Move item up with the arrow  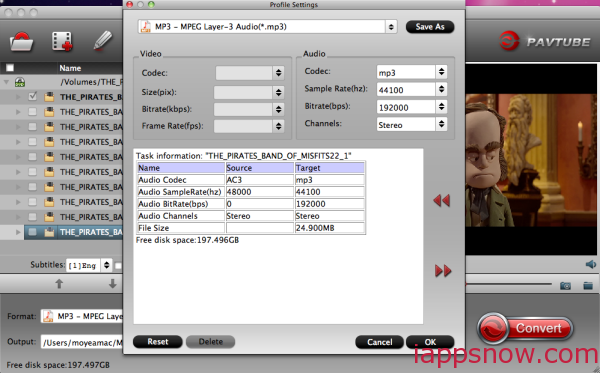[x=59, y=283]
